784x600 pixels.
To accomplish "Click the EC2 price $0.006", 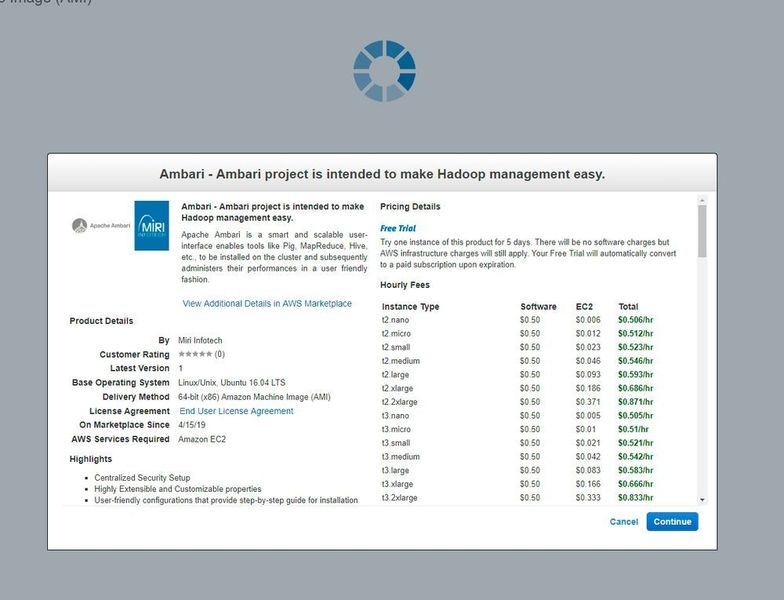I will click(588, 320).
